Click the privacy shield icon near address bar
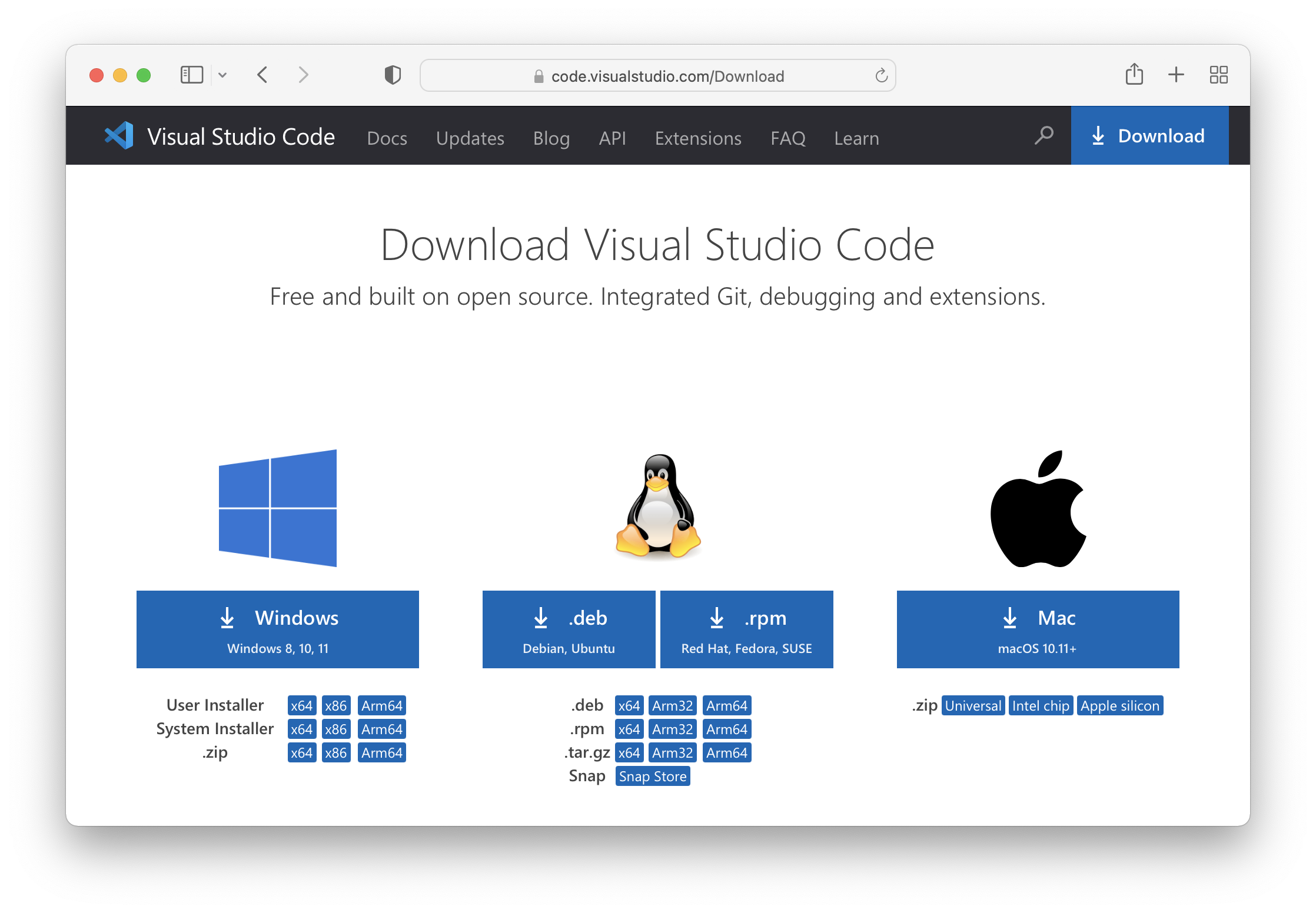Screen dimensions: 1316x913 click(392, 75)
